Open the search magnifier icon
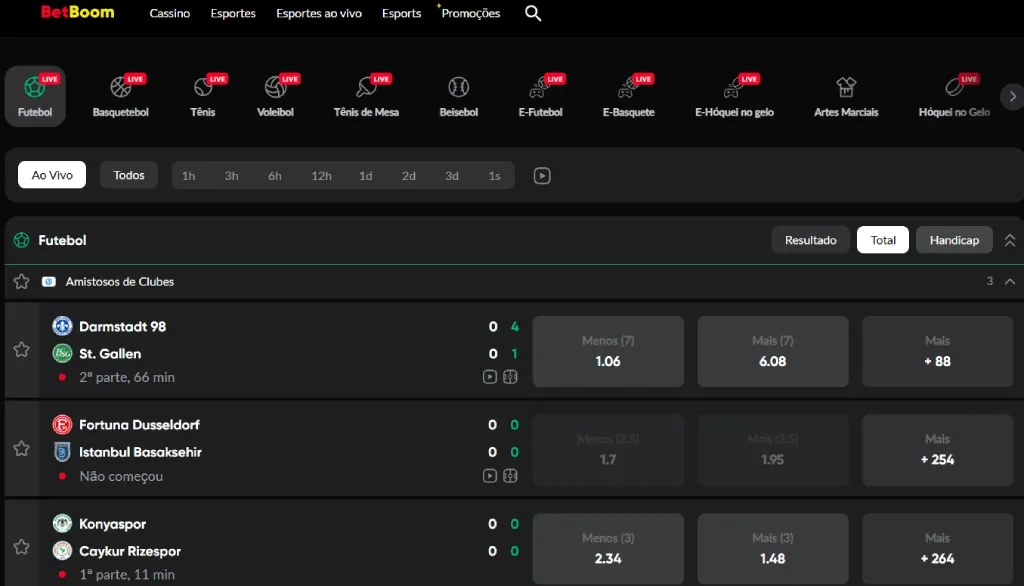The image size is (1024, 586). [533, 13]
